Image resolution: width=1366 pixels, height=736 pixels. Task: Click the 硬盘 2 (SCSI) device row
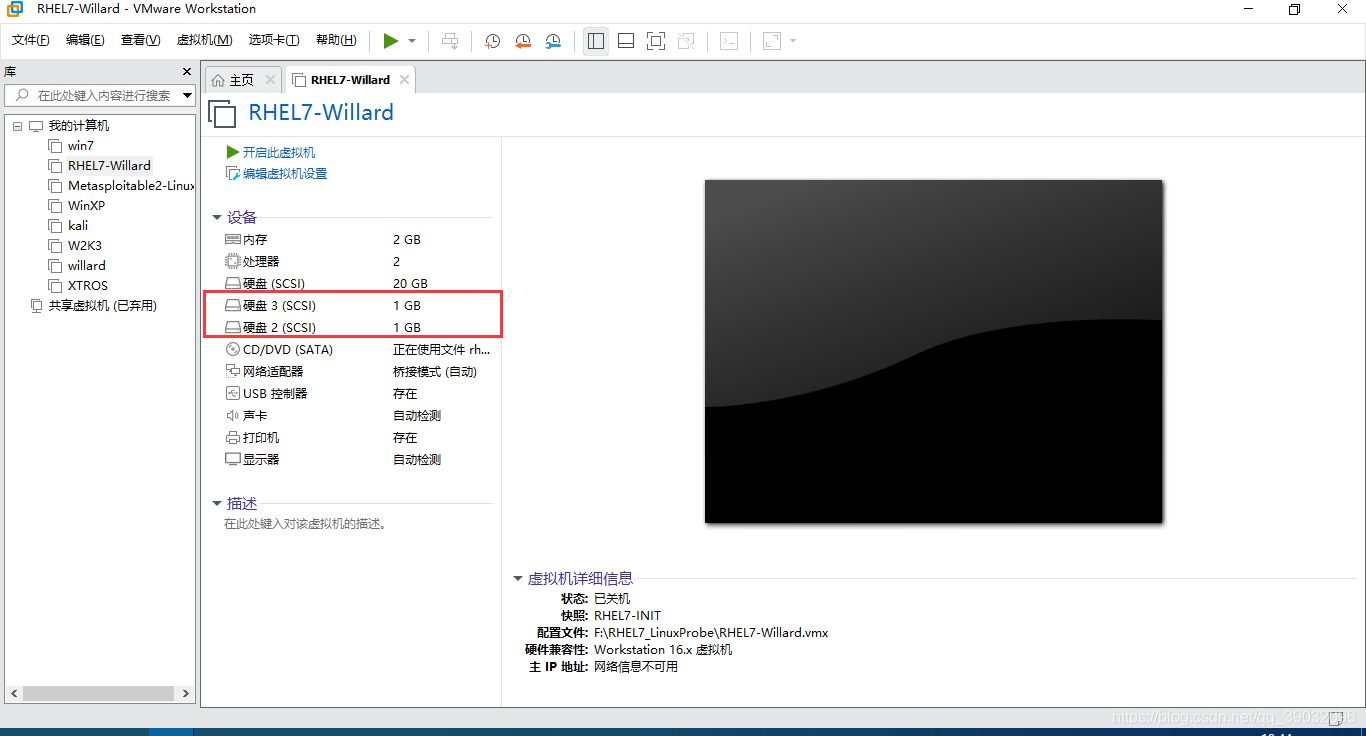coord(358,328)
